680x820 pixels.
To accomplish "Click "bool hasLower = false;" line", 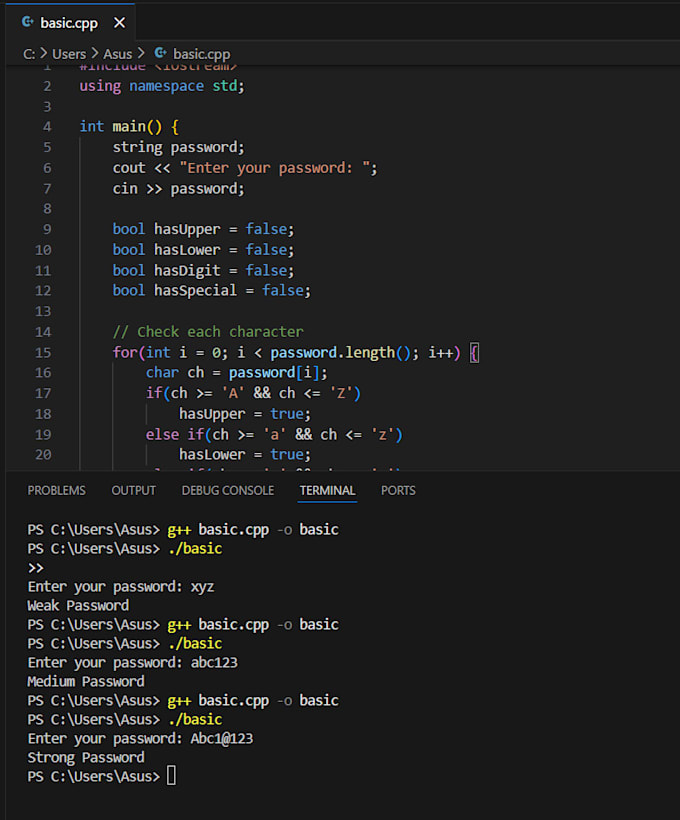I will point(203,250).
